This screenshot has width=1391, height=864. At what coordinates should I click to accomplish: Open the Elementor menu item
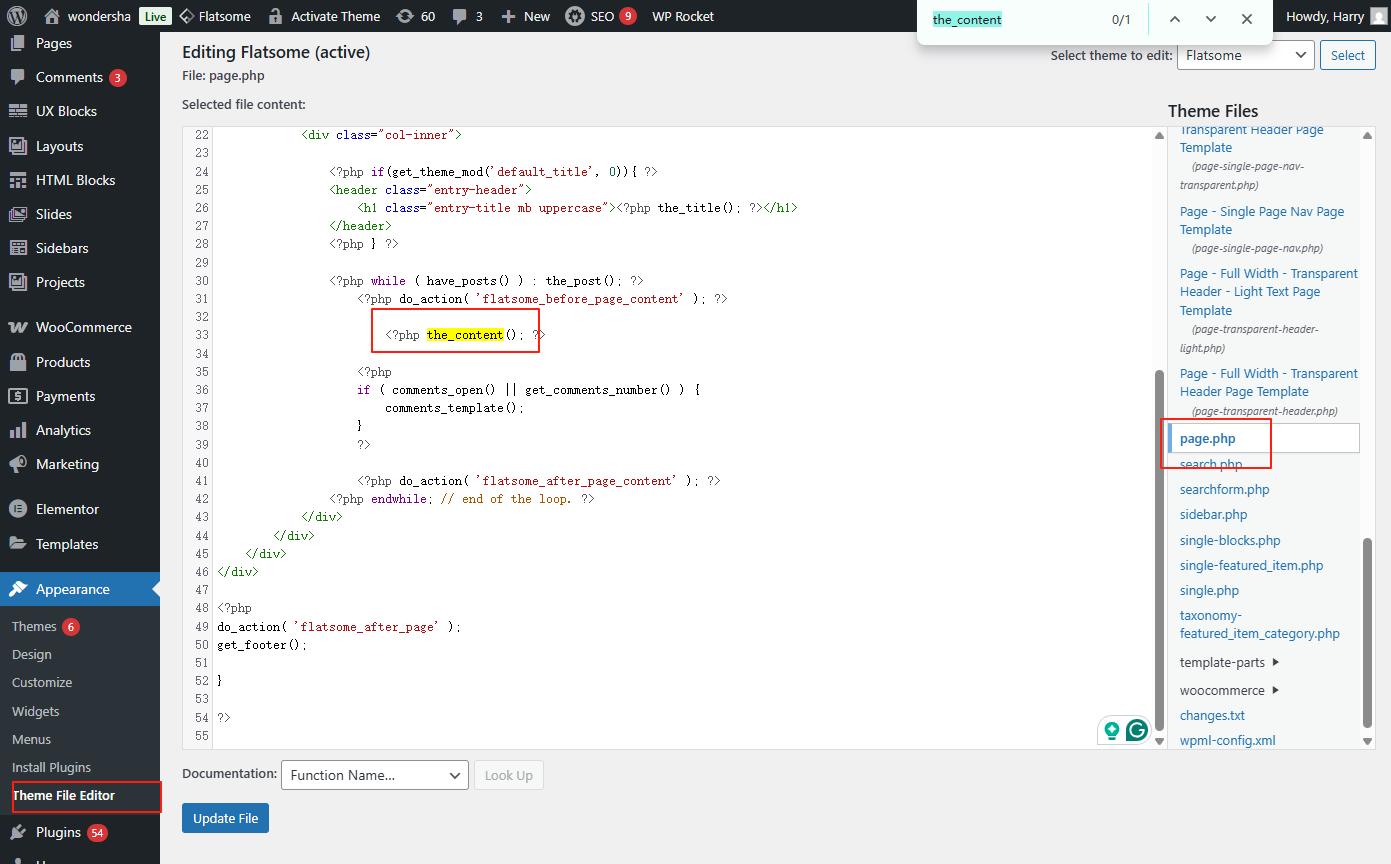pyautogui.click(x=67, y=509)
